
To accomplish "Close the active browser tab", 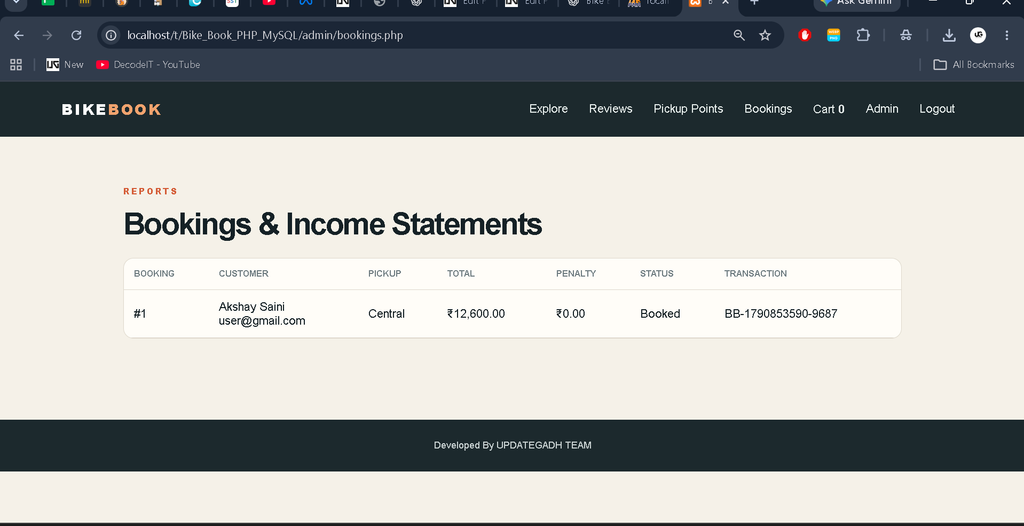I will click(725, 3).
